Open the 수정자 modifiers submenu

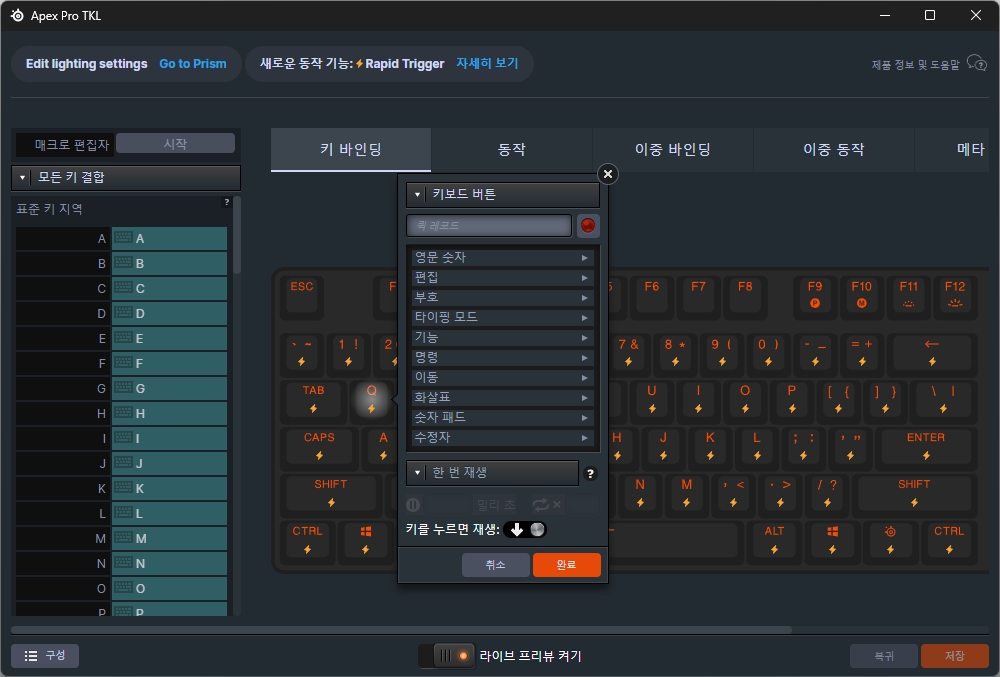click(503, 437)
